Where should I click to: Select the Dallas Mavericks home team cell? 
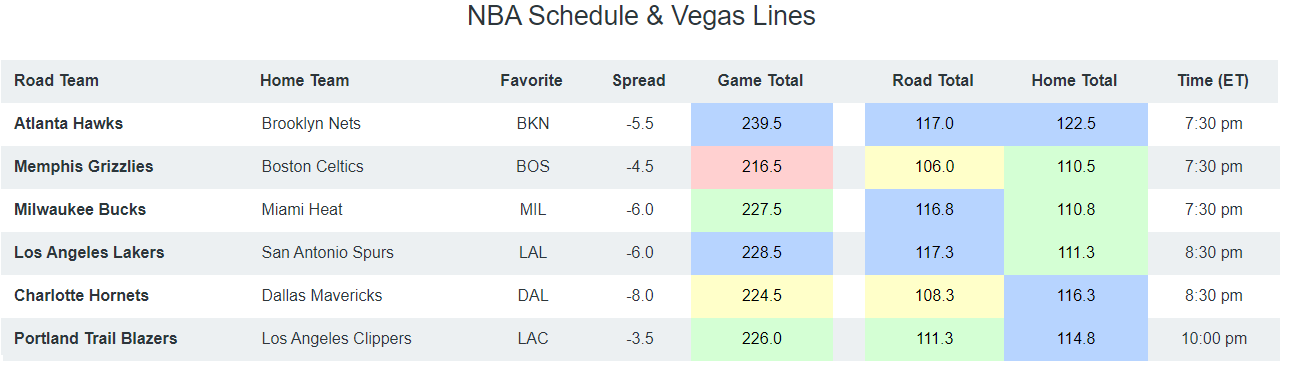[322, 296]
